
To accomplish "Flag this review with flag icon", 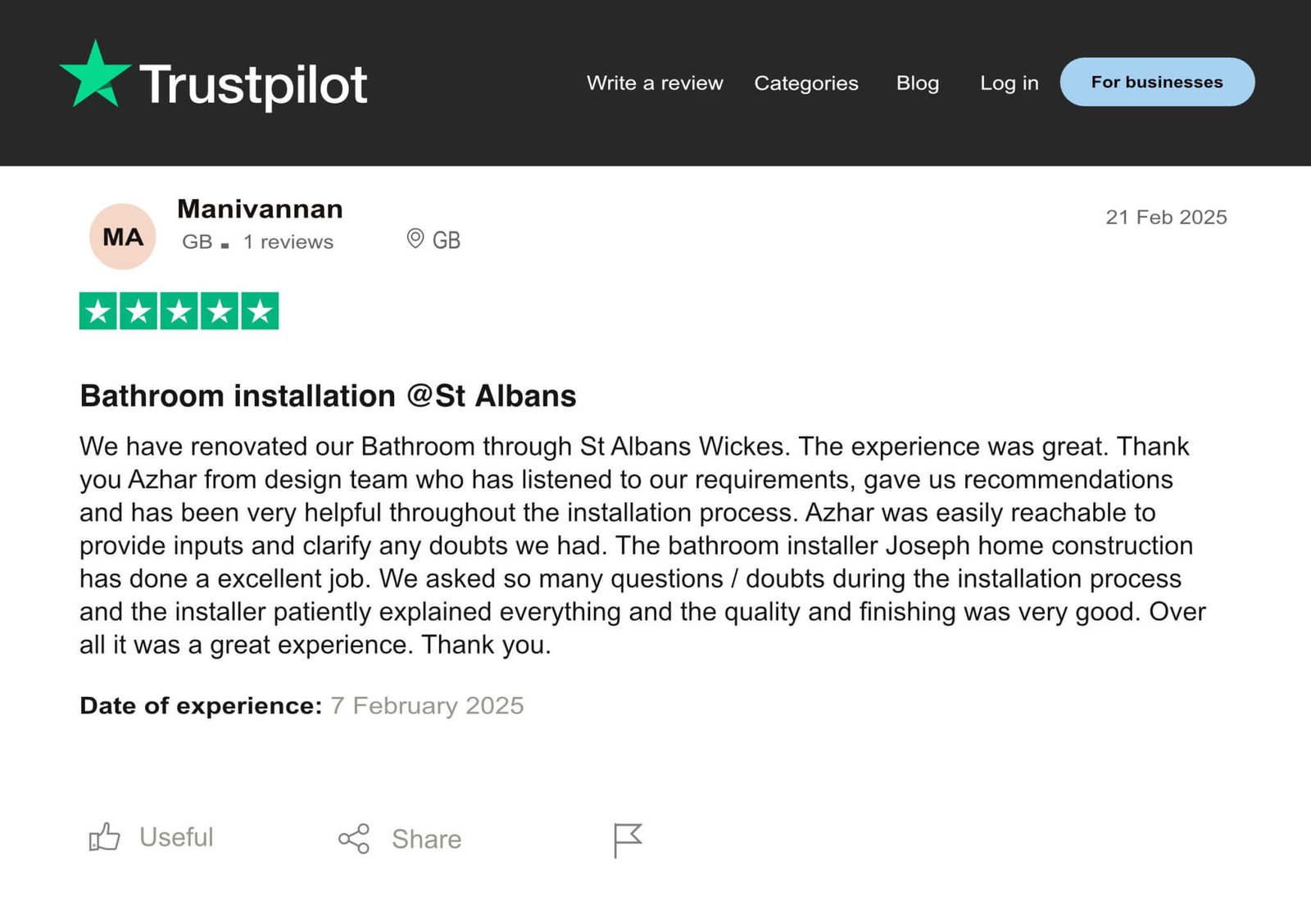I will click(628, 840).
